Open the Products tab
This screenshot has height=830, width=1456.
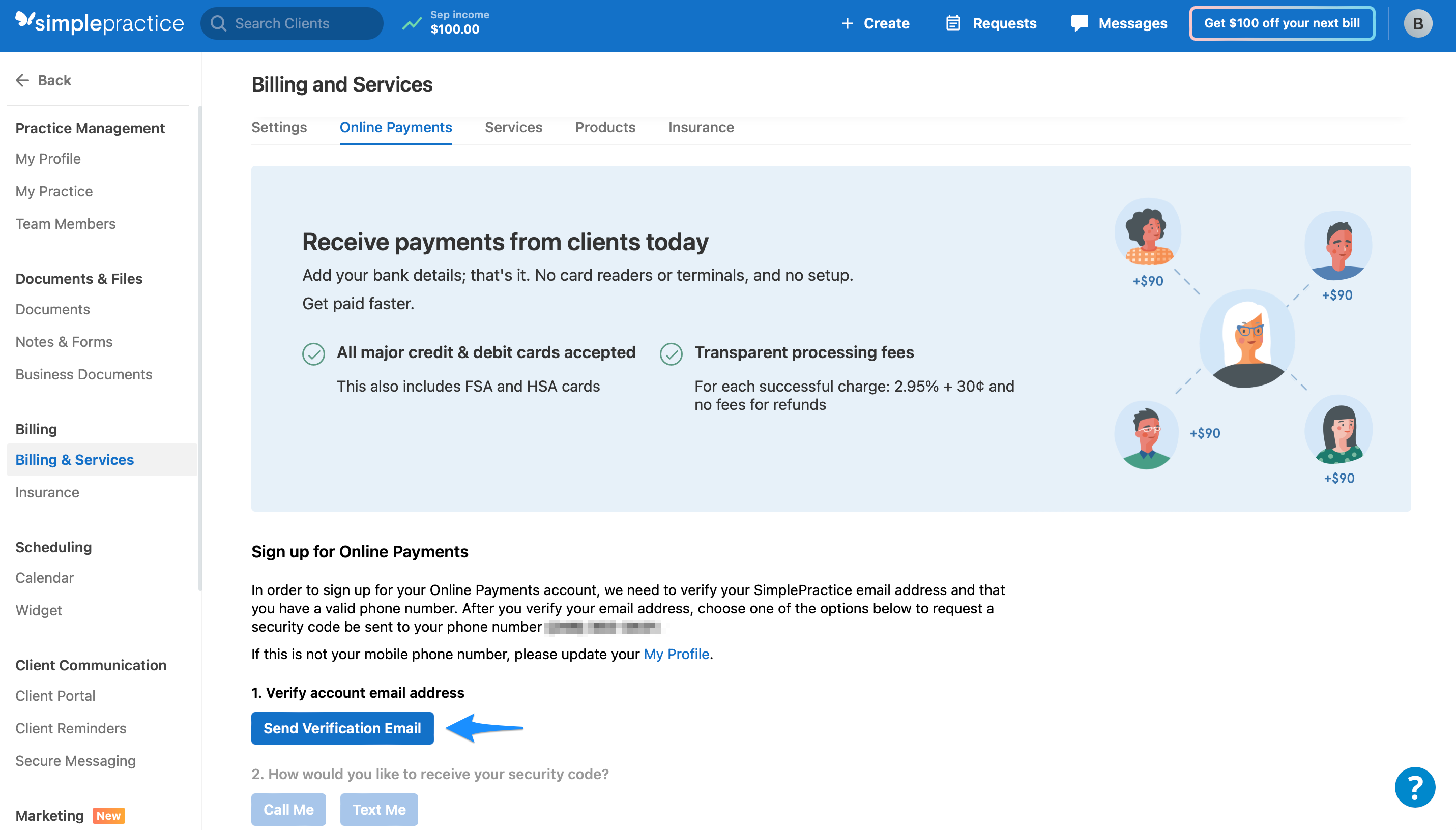(x=605, y=127)
